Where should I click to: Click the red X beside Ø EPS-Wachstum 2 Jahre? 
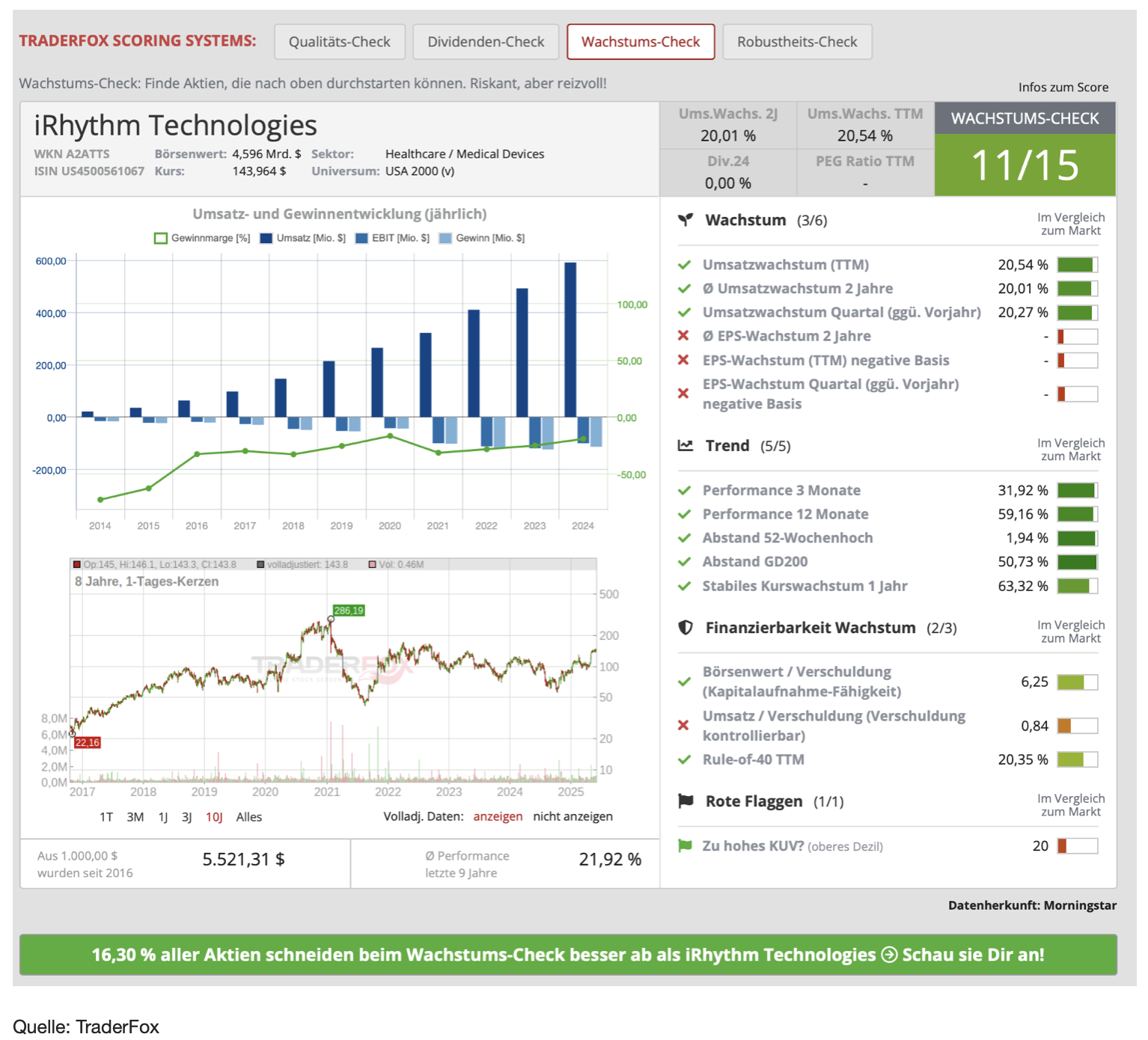(x=683, y=336)
